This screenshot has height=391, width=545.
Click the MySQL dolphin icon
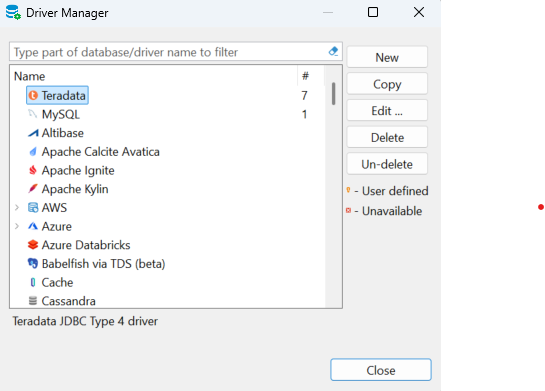click(x=33, y=114)
